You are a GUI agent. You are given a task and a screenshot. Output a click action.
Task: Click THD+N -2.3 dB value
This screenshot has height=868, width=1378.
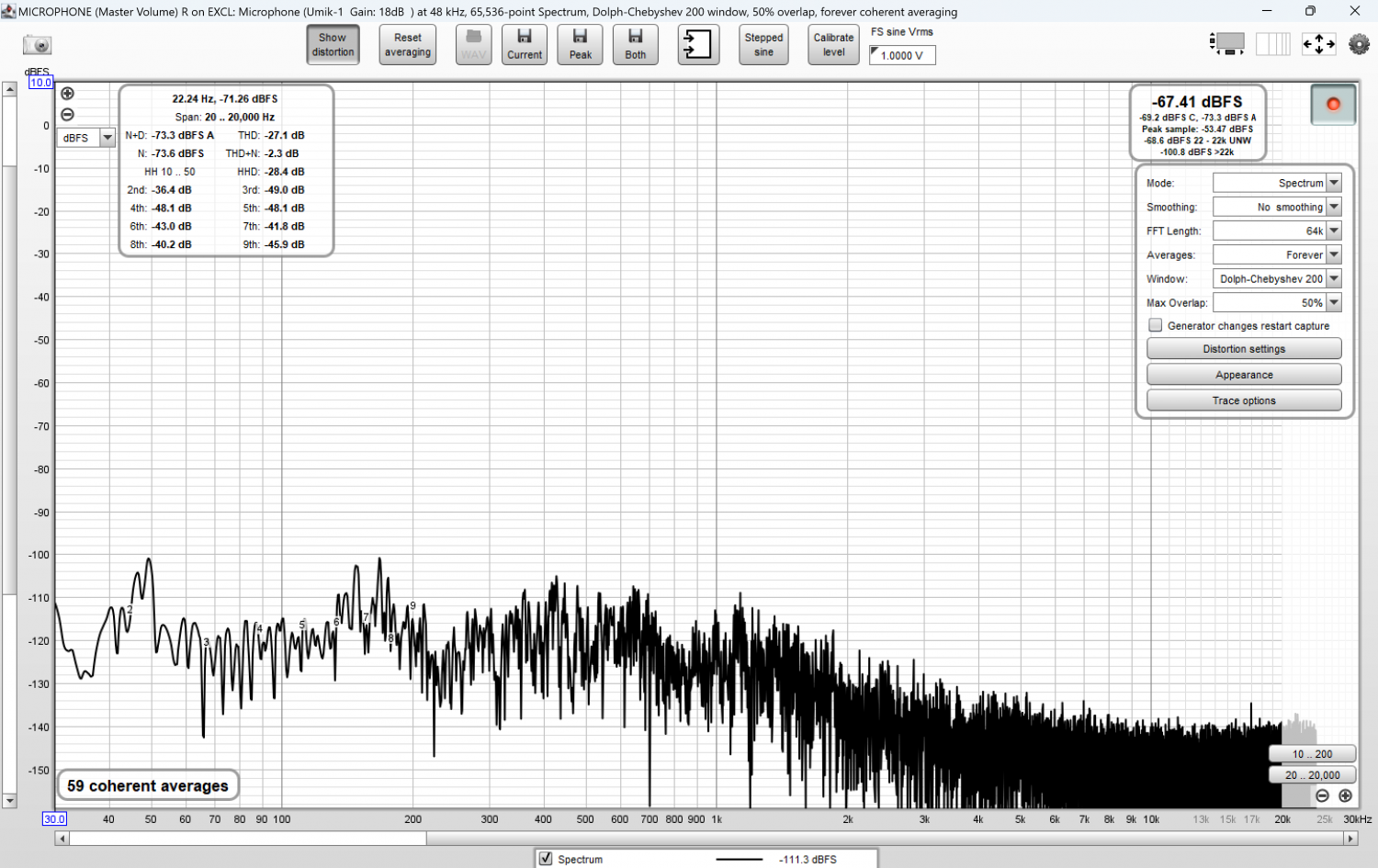(x=282, y=153)
